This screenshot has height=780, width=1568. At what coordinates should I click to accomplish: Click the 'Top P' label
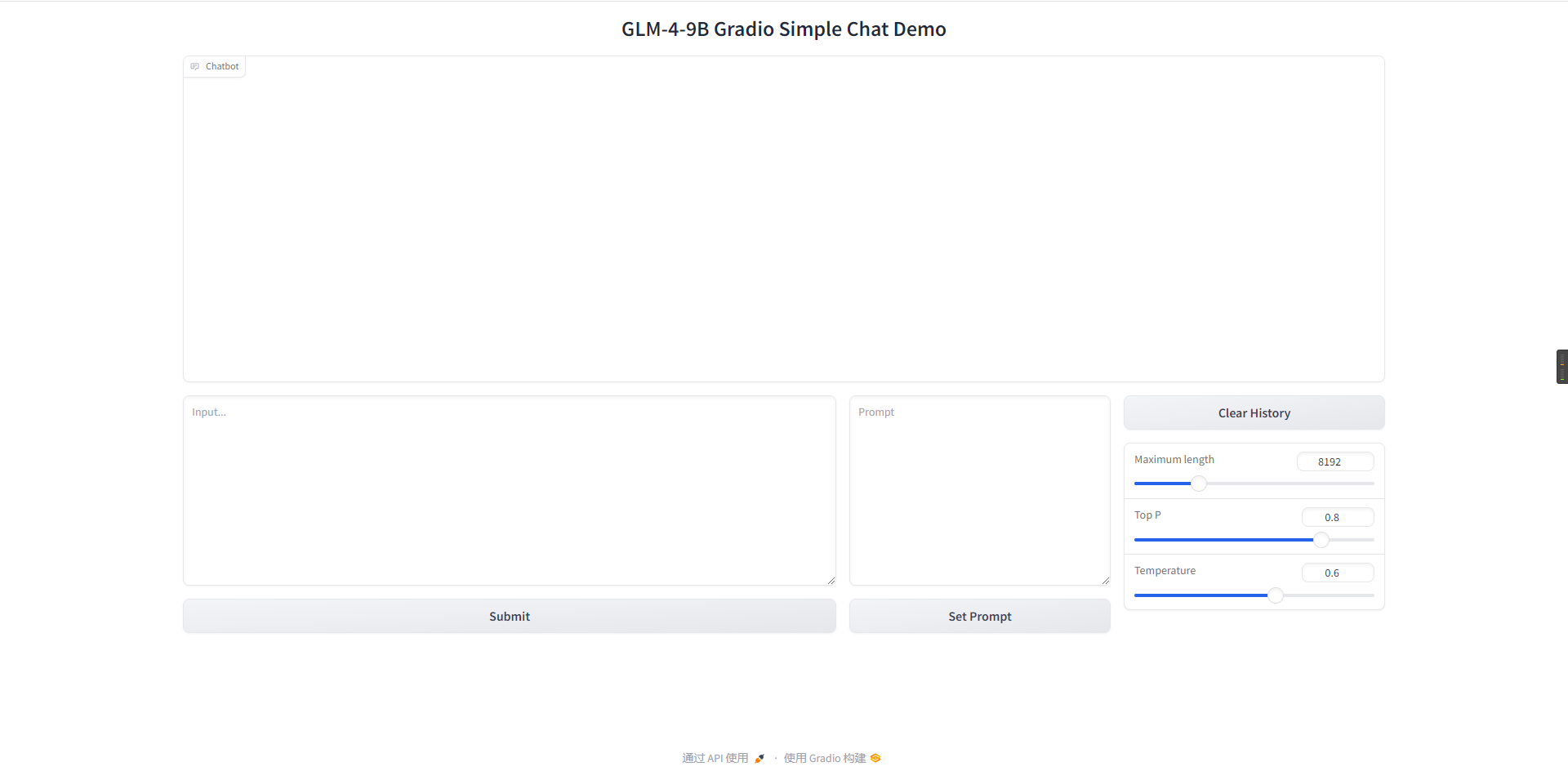1147,515
